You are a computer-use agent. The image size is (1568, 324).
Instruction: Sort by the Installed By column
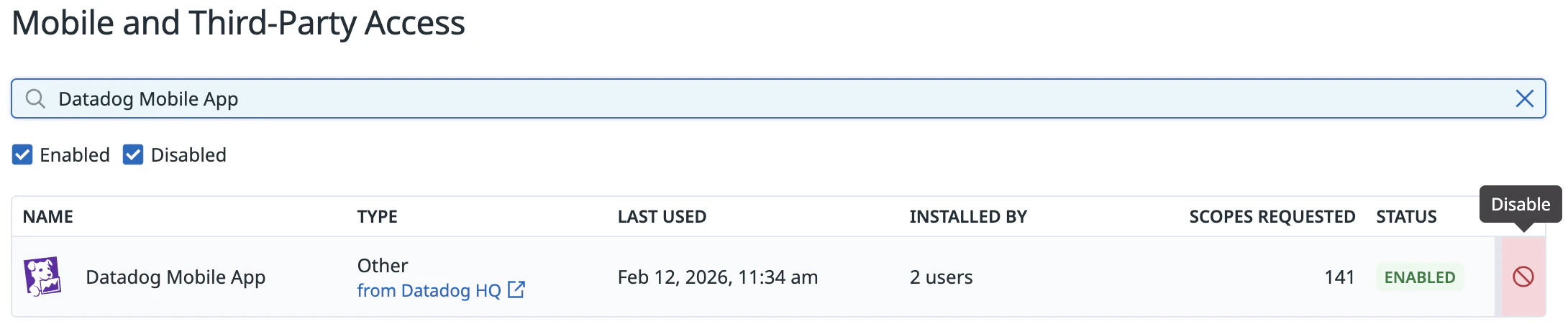(x=968, y=216)
